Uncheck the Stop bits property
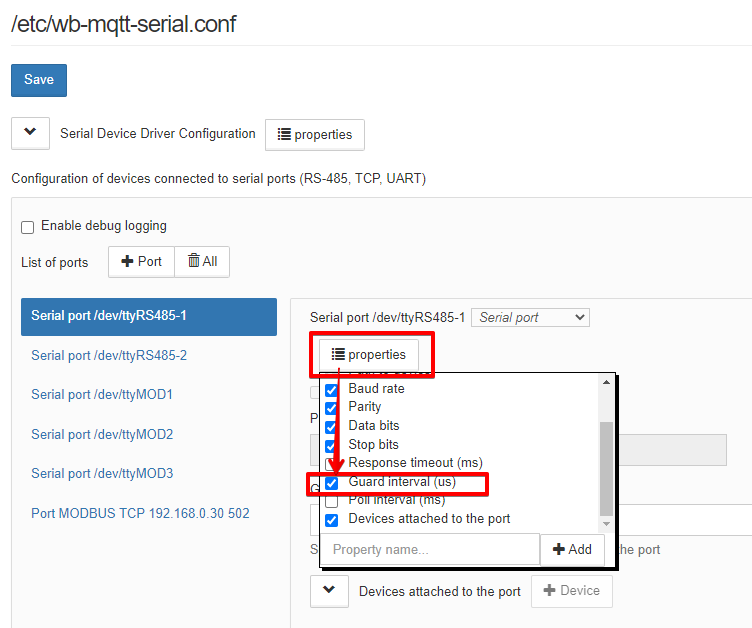752x628 pixels. coord(332,445)
